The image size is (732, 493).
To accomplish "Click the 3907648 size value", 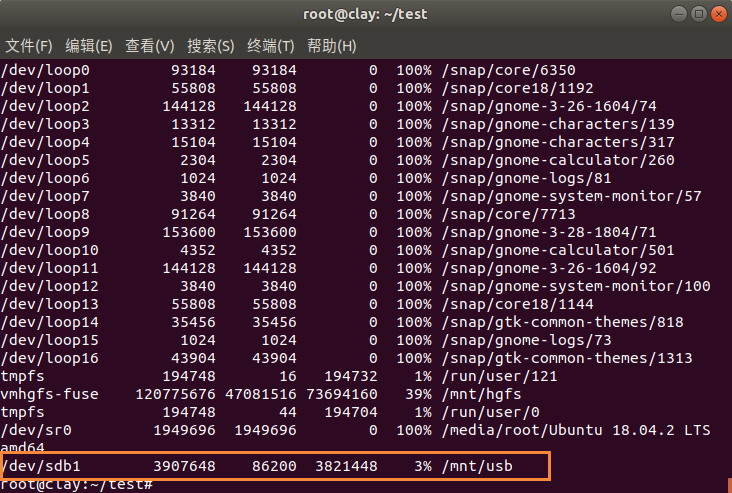I will (x=184, y=466).
